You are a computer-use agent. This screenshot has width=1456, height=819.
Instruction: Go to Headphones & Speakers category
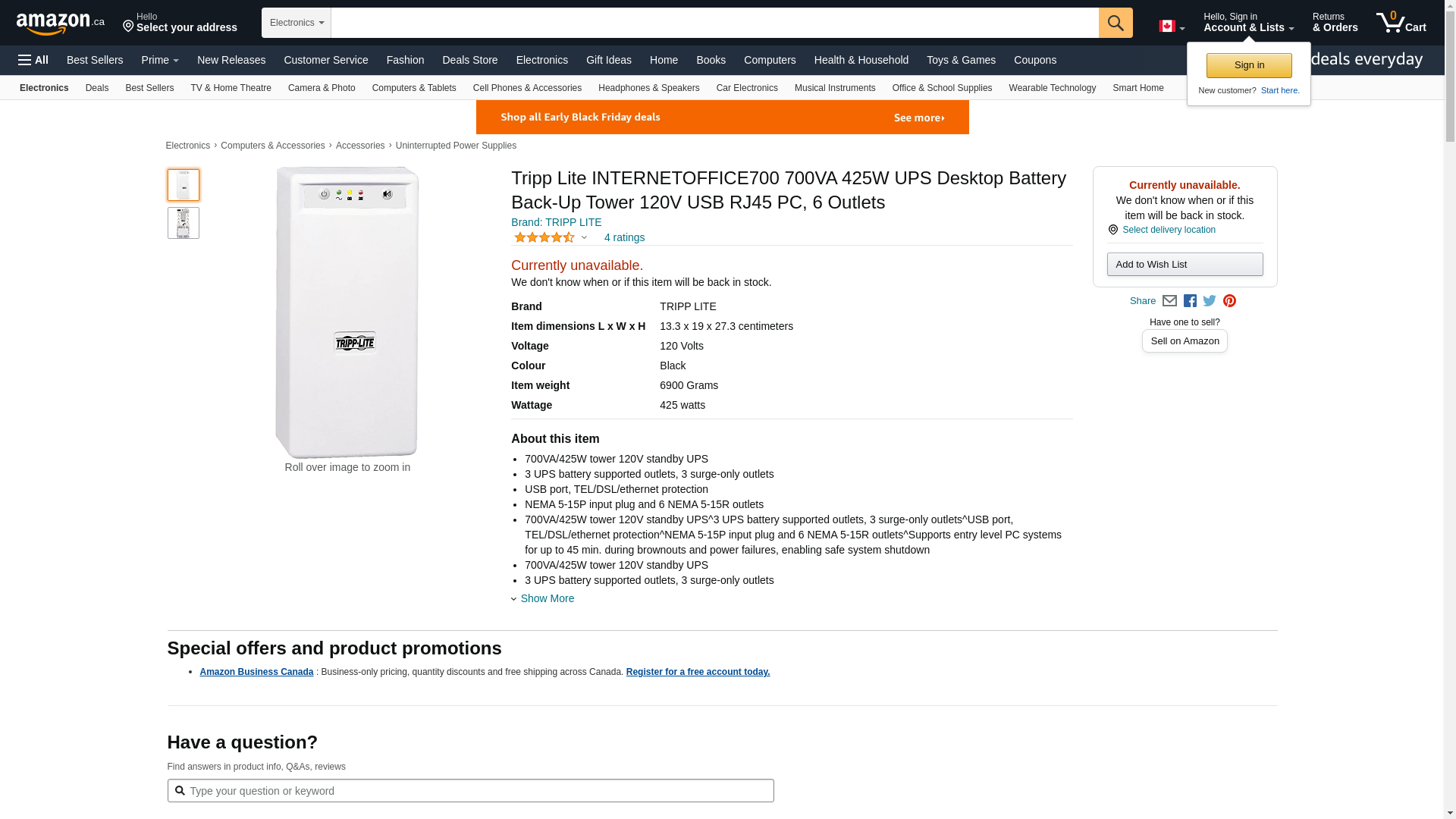tap(648, 88)
